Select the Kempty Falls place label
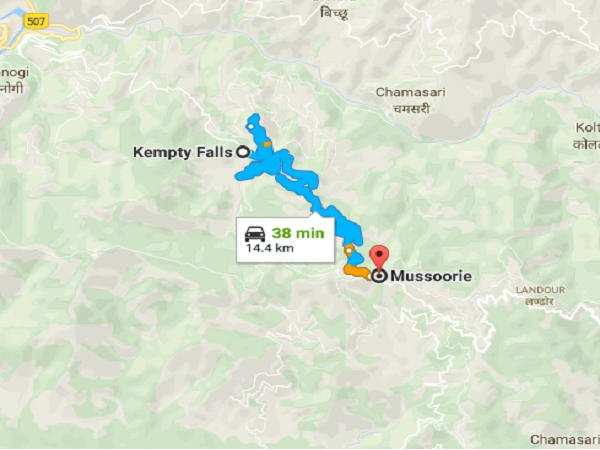 (x=183, y=152)
